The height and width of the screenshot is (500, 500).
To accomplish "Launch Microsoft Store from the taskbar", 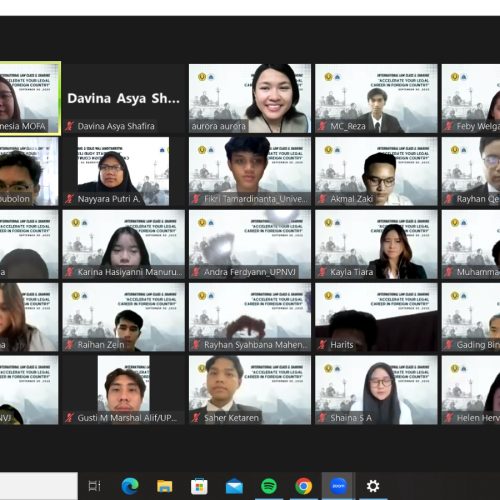I will (199, 486).
